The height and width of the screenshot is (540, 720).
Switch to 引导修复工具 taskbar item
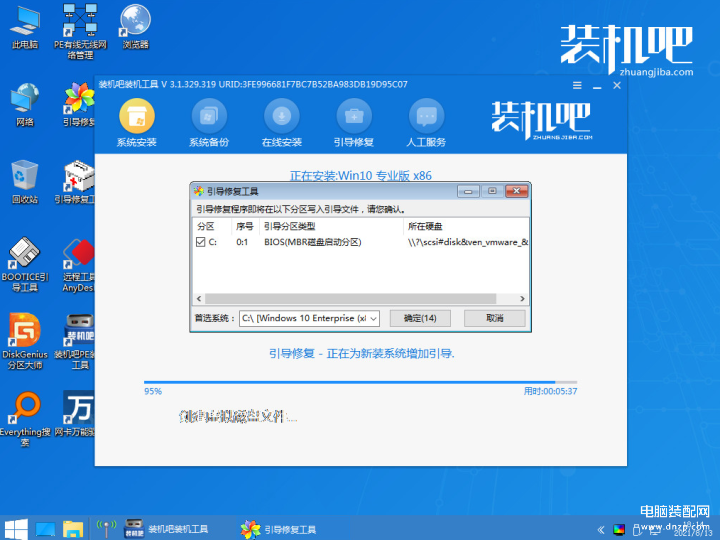pyautogui.click(x=279, y=529)
